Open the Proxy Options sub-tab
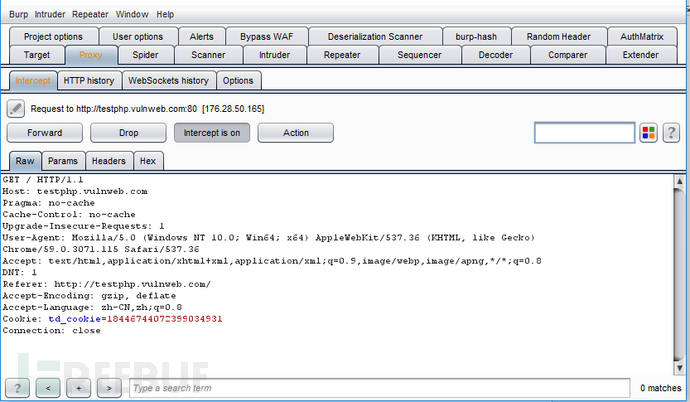This screenshot has width=690, height=402. pos(238,81)
